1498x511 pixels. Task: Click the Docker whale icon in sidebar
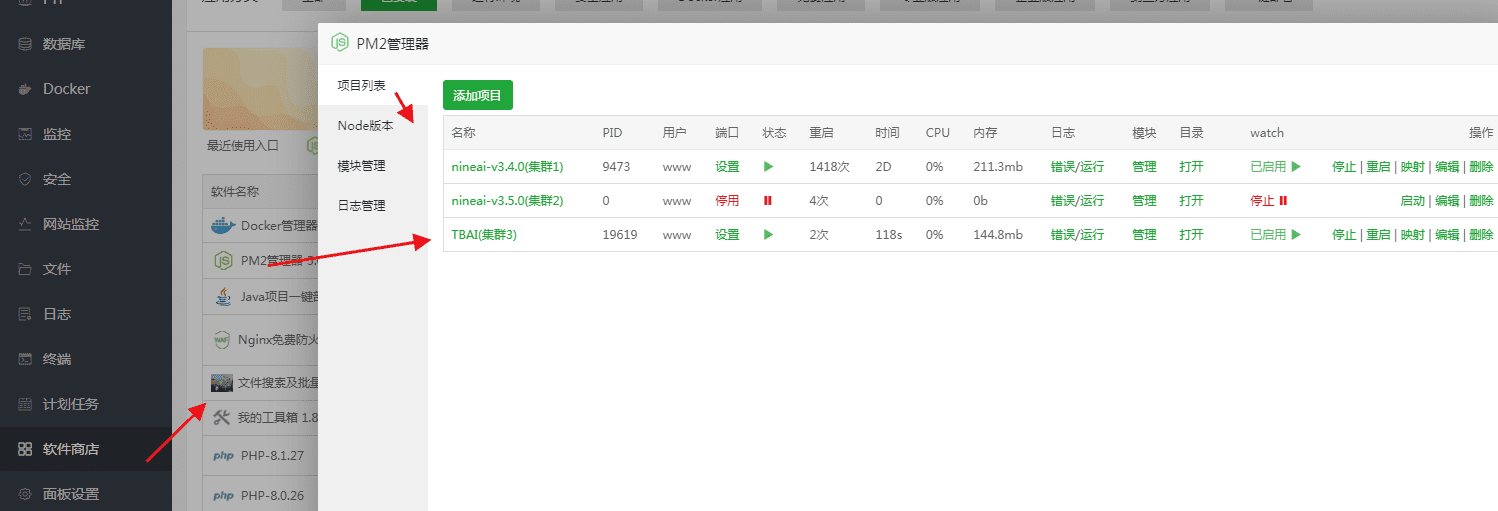pyautogui.click(x=25, y=89)
